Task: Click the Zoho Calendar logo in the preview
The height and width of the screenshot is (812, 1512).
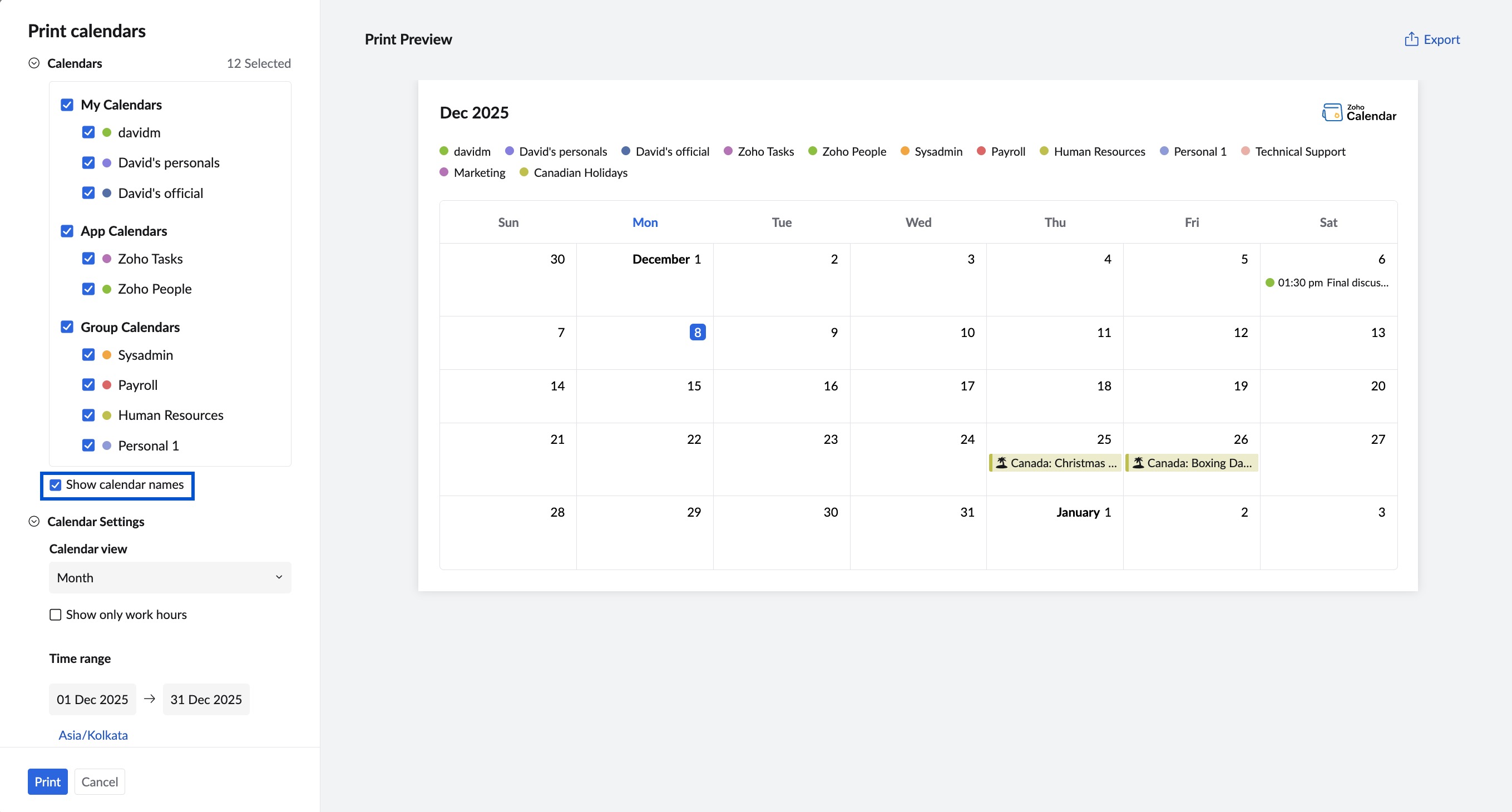Action: click(1359, 112)
